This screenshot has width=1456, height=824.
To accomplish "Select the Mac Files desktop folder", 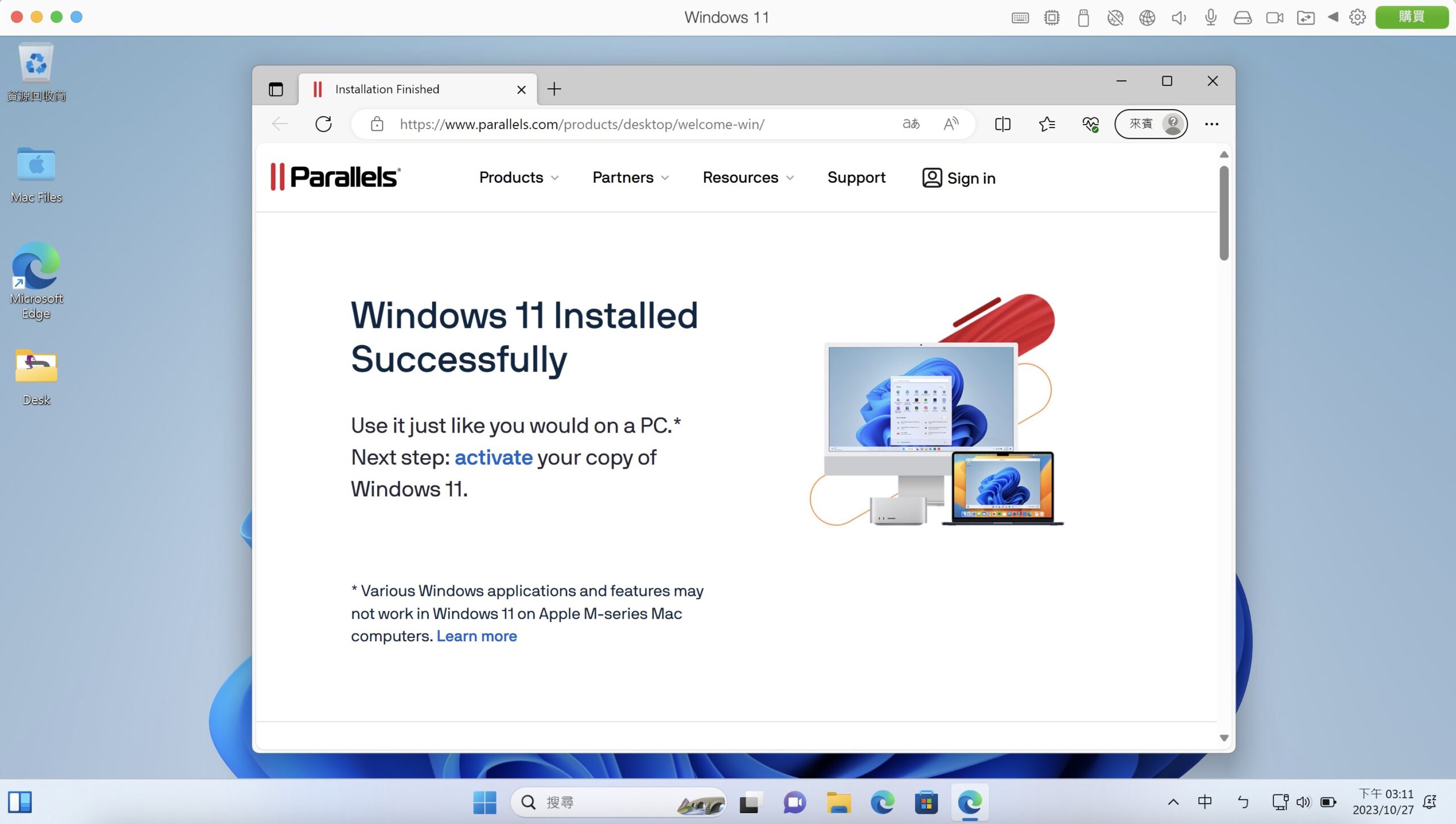I will pyautogui.click(x=36, y=174).
